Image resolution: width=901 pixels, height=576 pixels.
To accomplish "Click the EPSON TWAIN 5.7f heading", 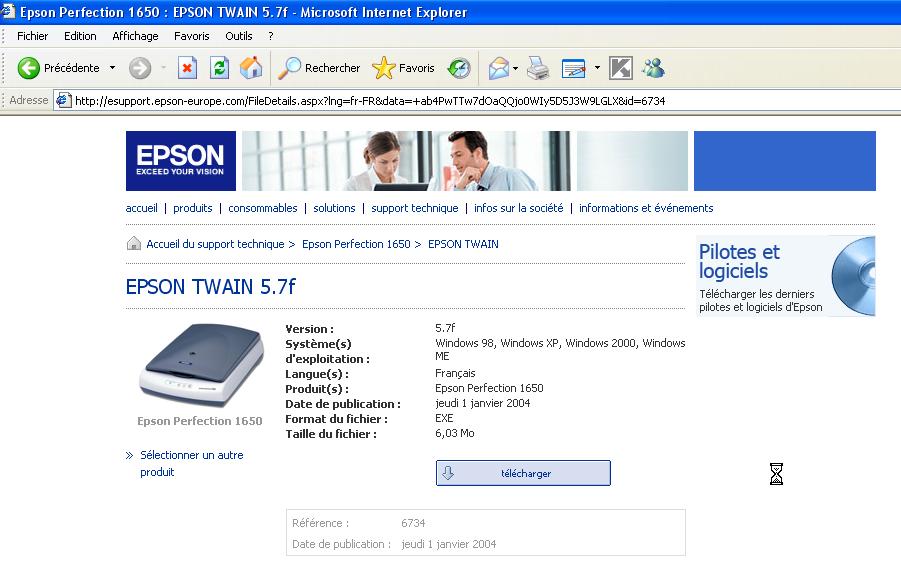I will click(x=210, y=286).
